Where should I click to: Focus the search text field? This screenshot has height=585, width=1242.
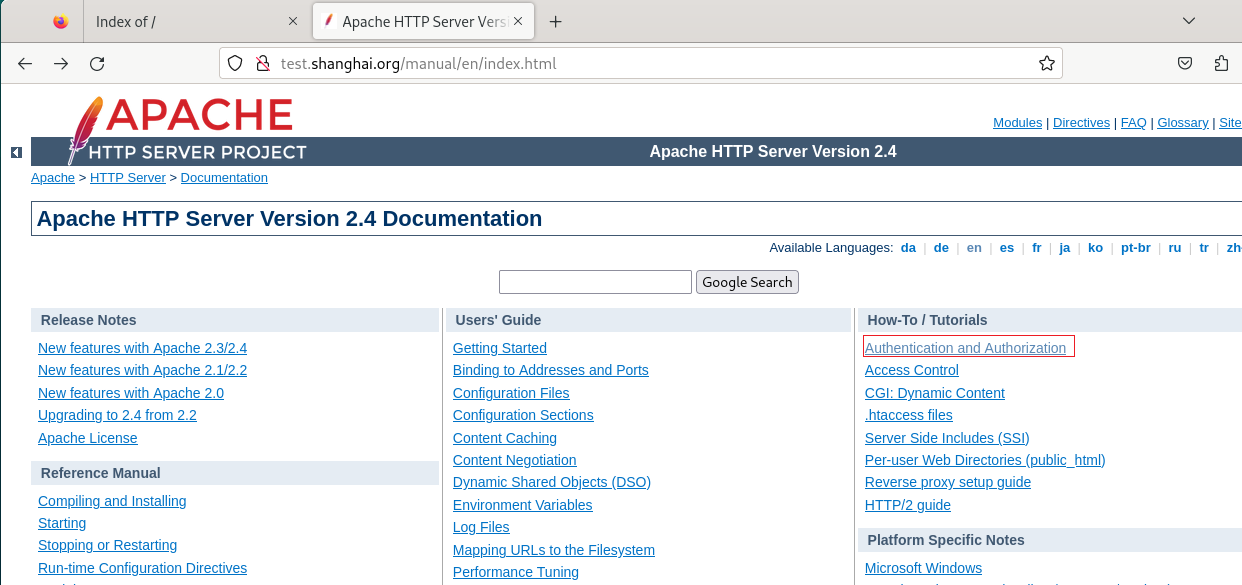pyautogui.click(x=595, y=282)
